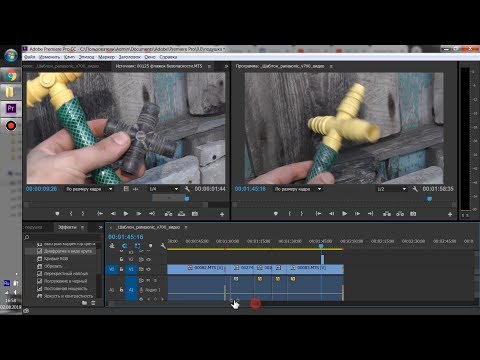480x360 pixels.
Task: Switch to the Эффекты tab
Action: 67,227
